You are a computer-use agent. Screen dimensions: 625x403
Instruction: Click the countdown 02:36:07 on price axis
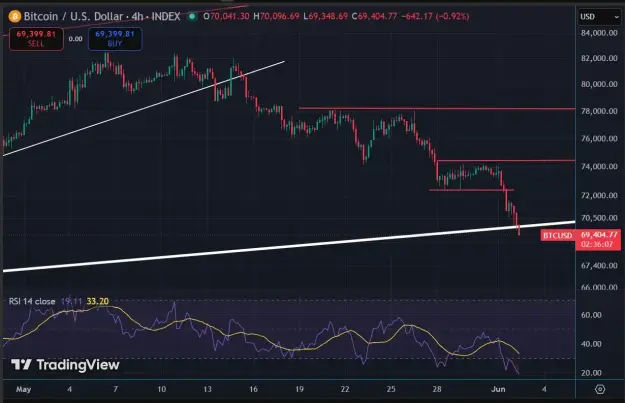point(597,244)
